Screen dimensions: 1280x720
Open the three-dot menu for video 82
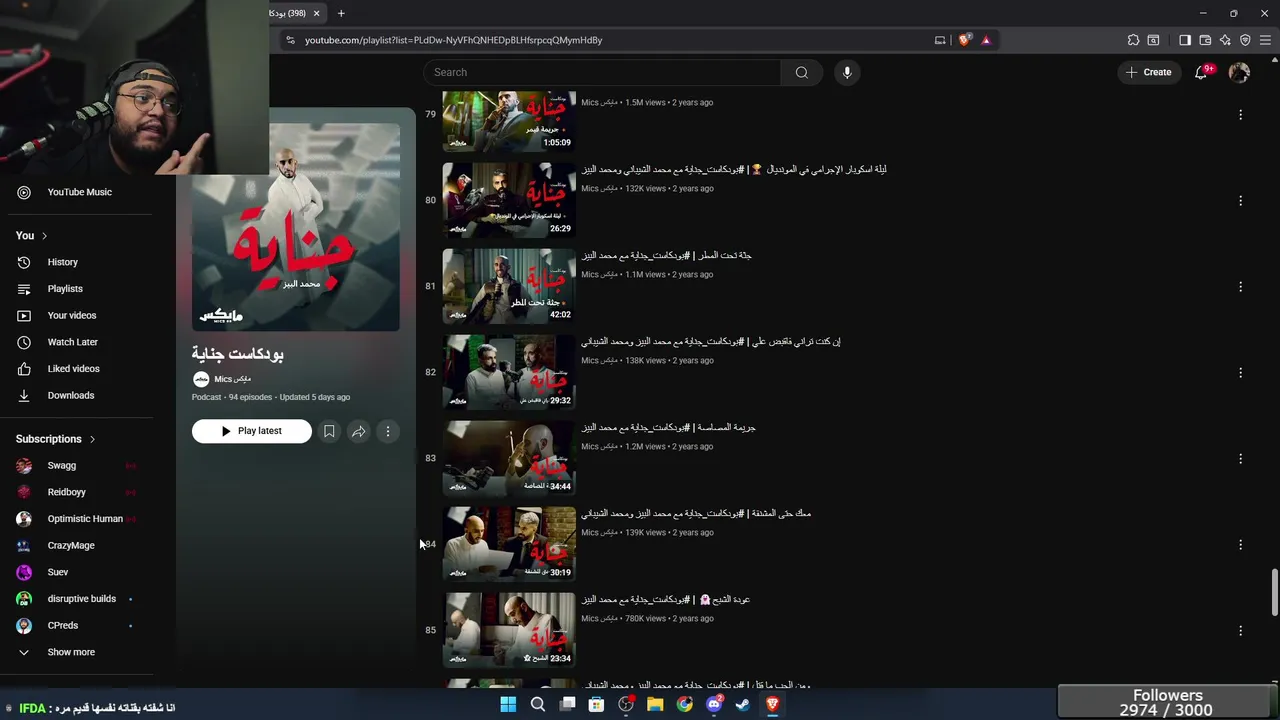click(1240, 373)
